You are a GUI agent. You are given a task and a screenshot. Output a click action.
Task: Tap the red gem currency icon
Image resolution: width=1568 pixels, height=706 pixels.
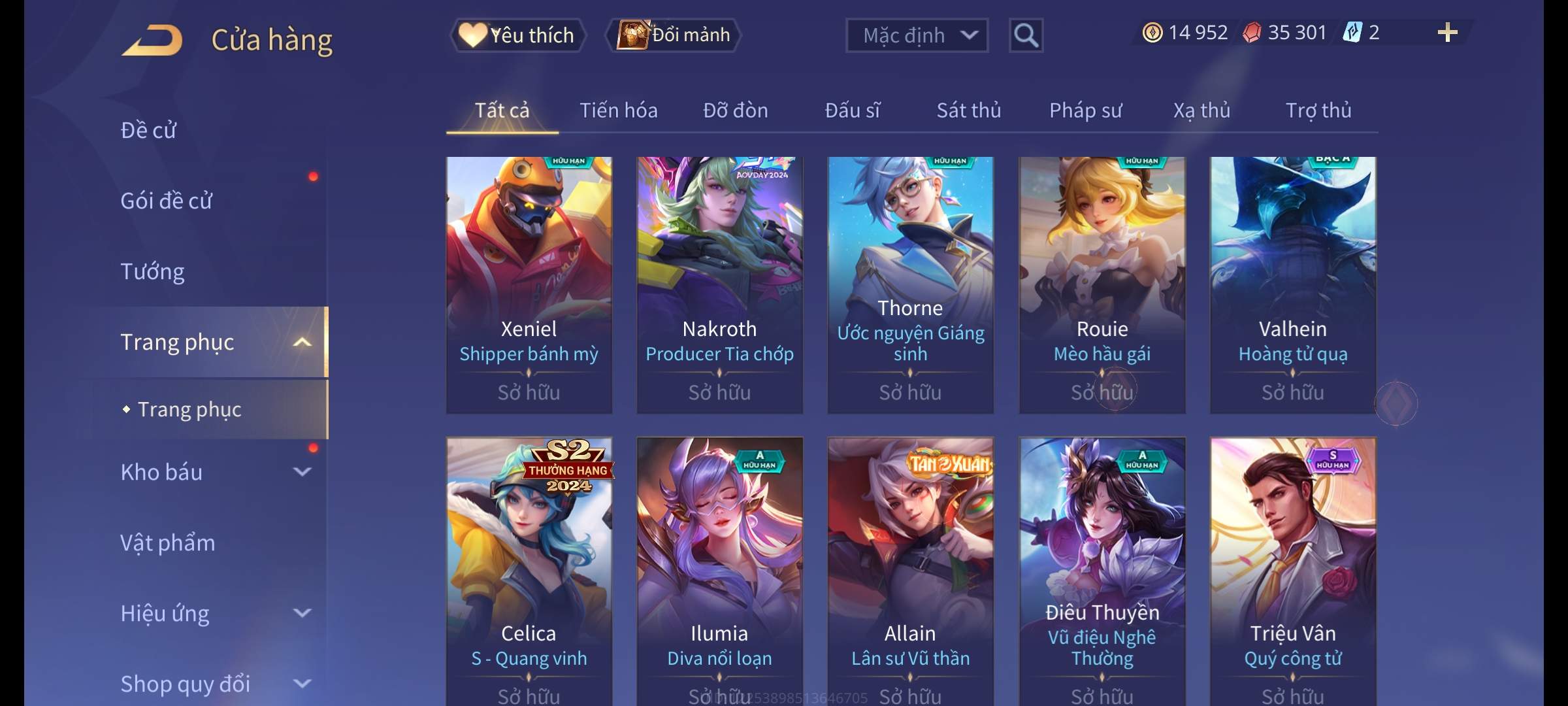coord(1252,33)
